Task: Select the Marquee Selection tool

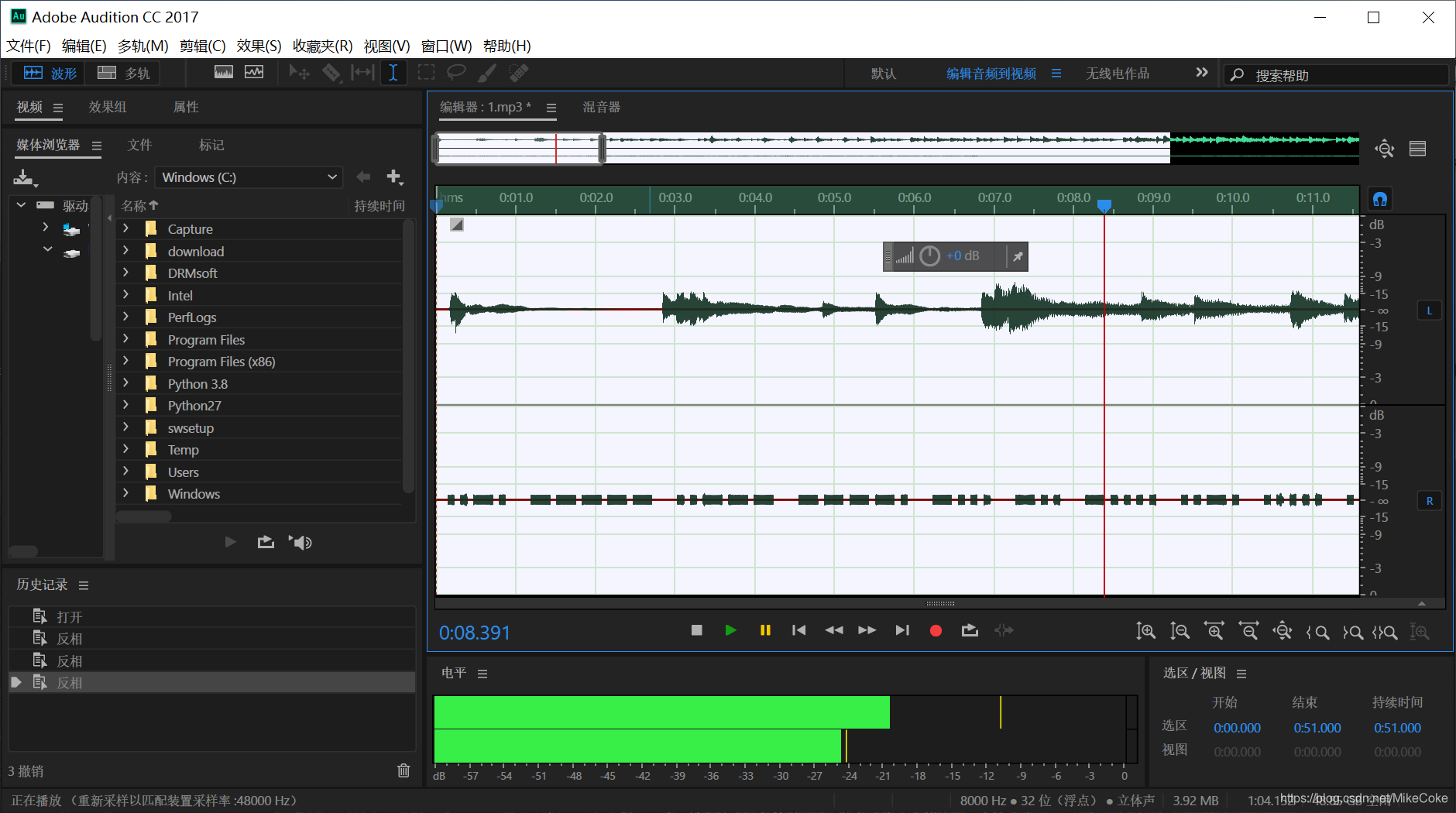Action: (426, 73)
